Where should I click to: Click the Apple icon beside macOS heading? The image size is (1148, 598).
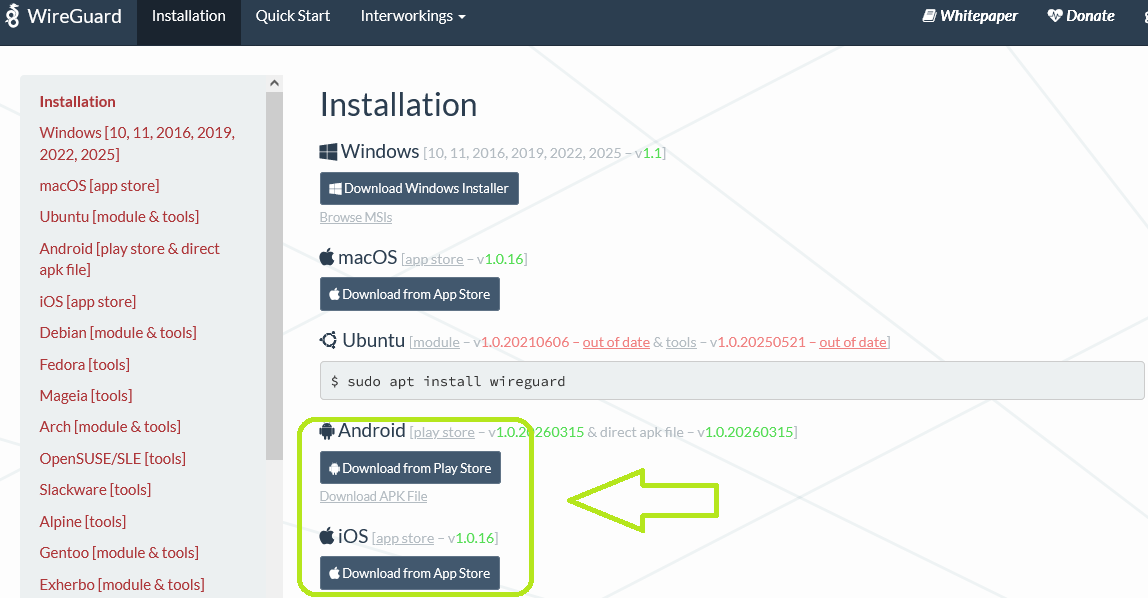click(327, 257)
